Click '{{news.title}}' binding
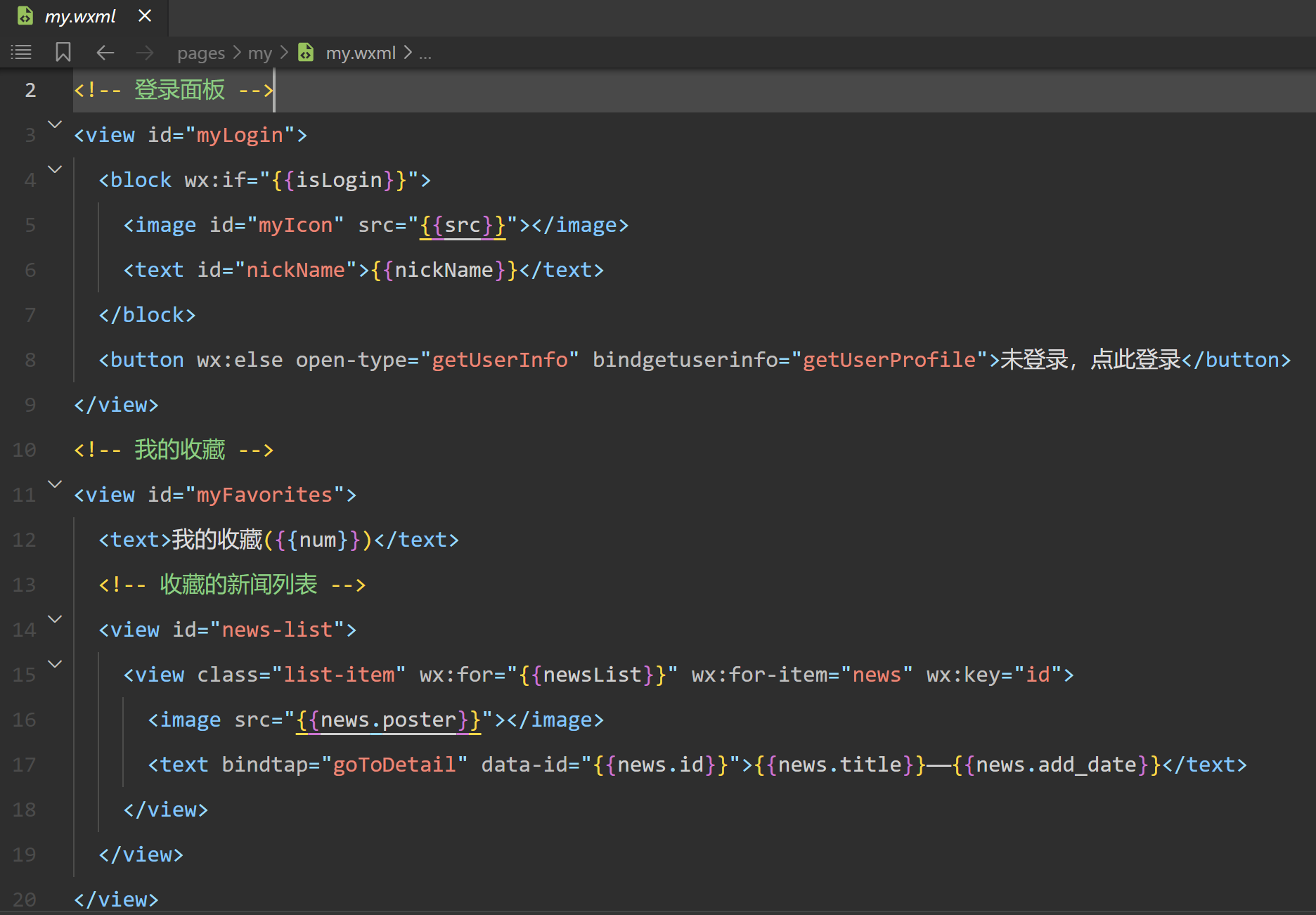The height and width of the screenshot is (915, 1316). (840, 765)
